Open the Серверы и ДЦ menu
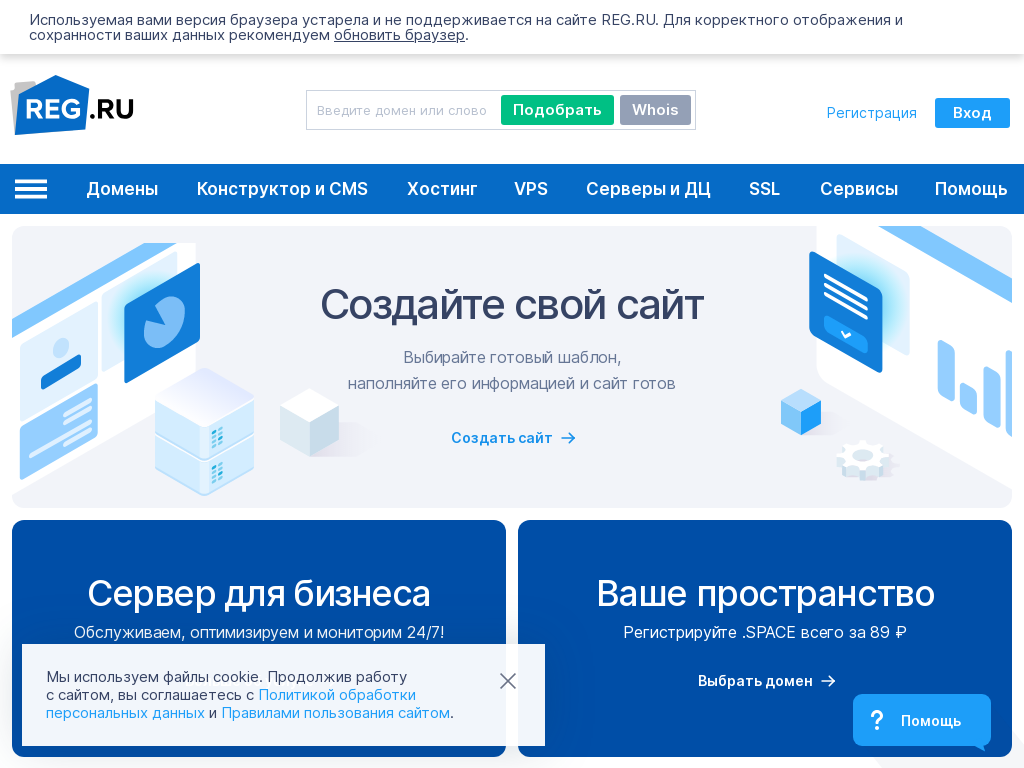 pos(648,189)
